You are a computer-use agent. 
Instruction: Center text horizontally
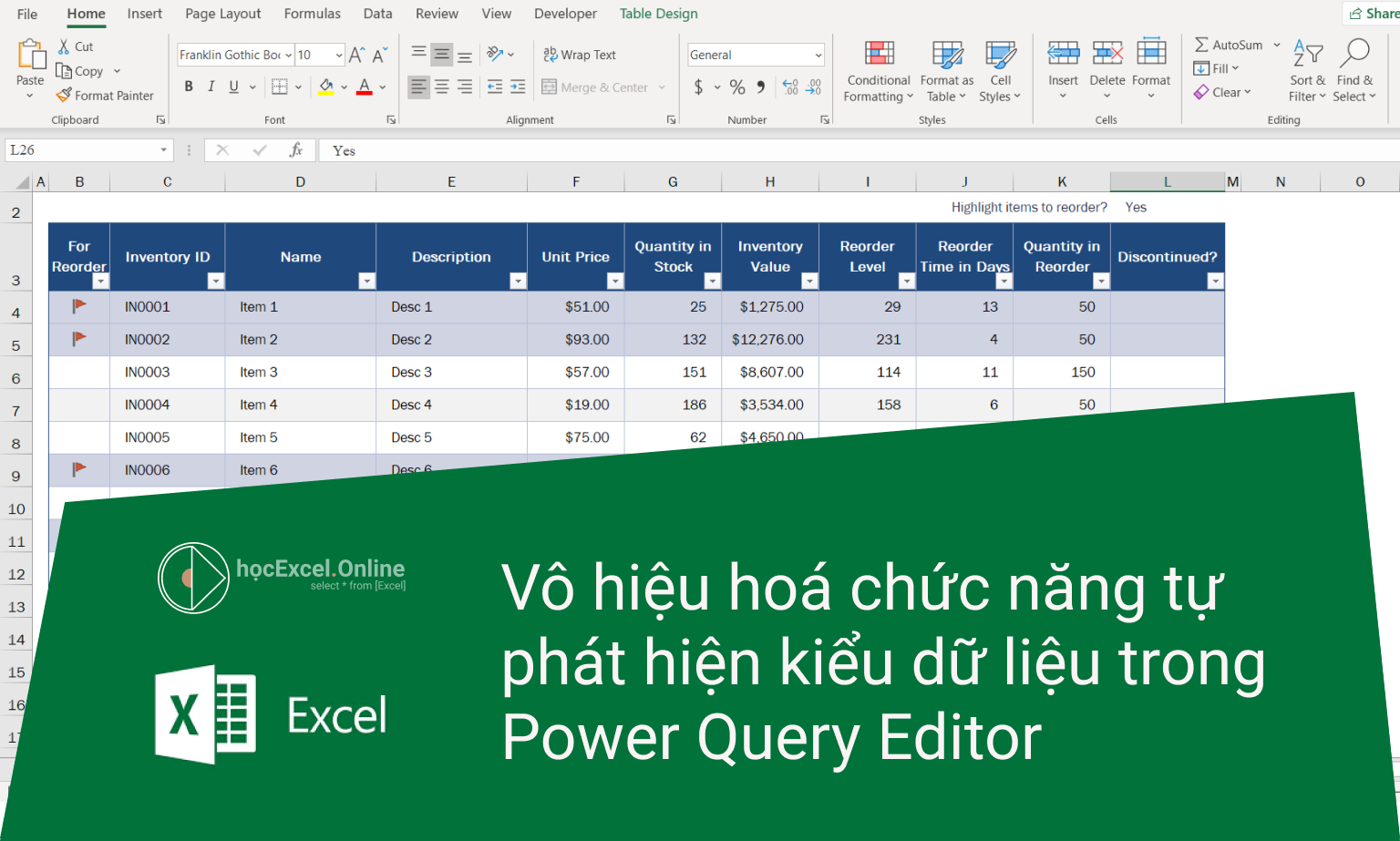442,87
